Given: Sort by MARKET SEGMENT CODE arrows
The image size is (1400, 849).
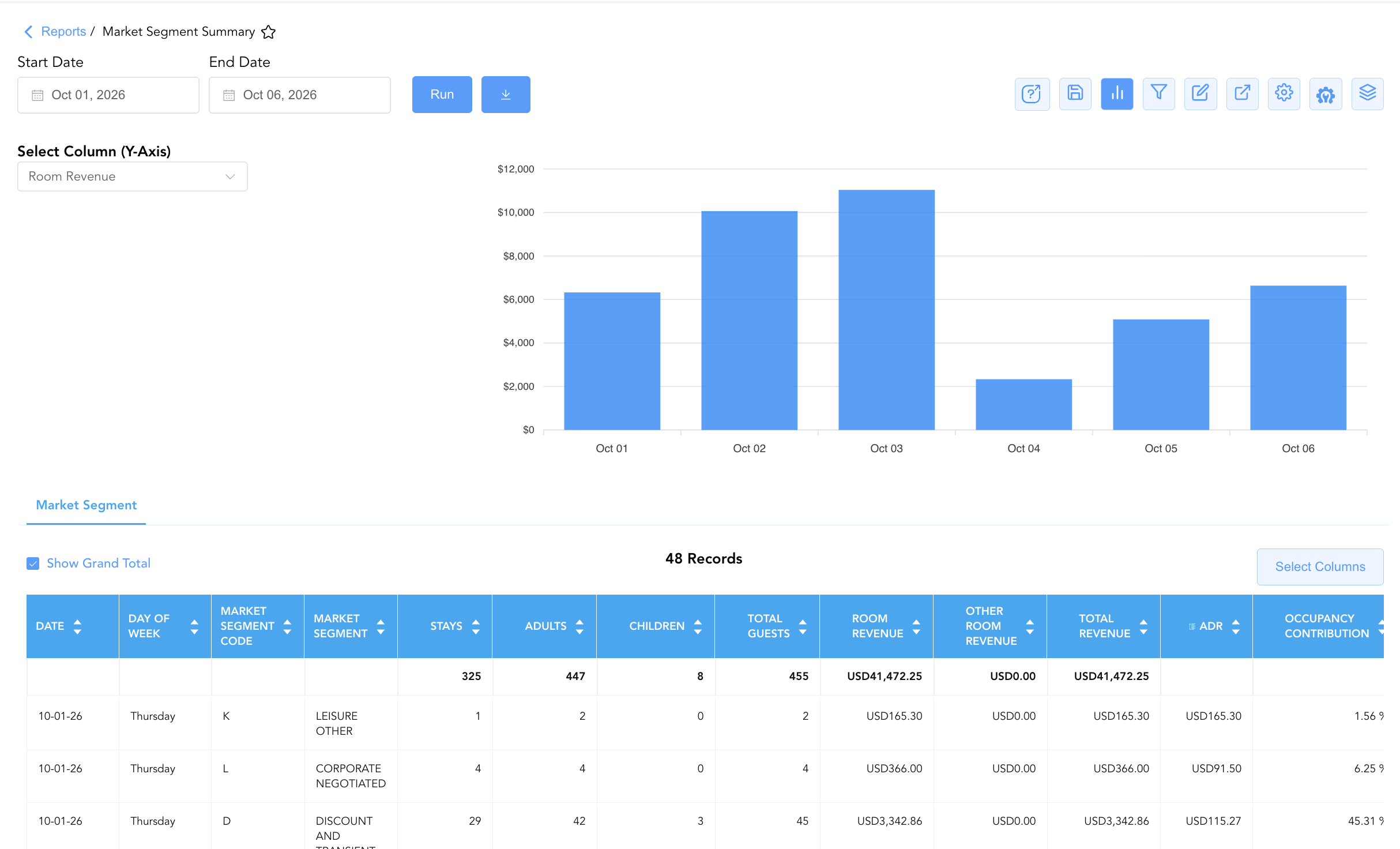Looking at the screenshot, I should tap(287, 626).
